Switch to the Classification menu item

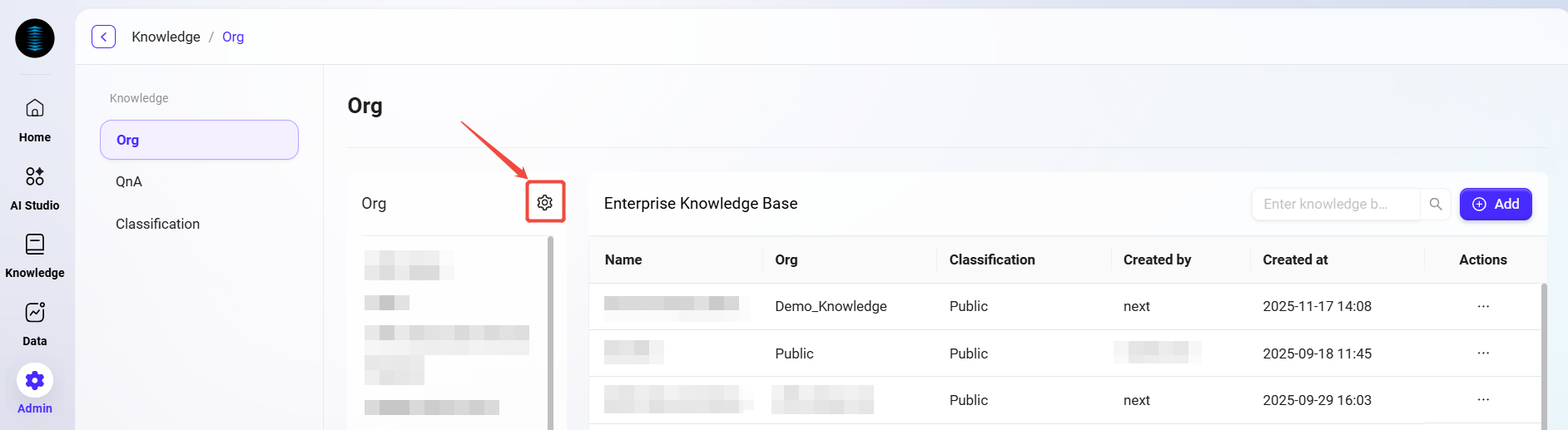click(x=157, y=224)
